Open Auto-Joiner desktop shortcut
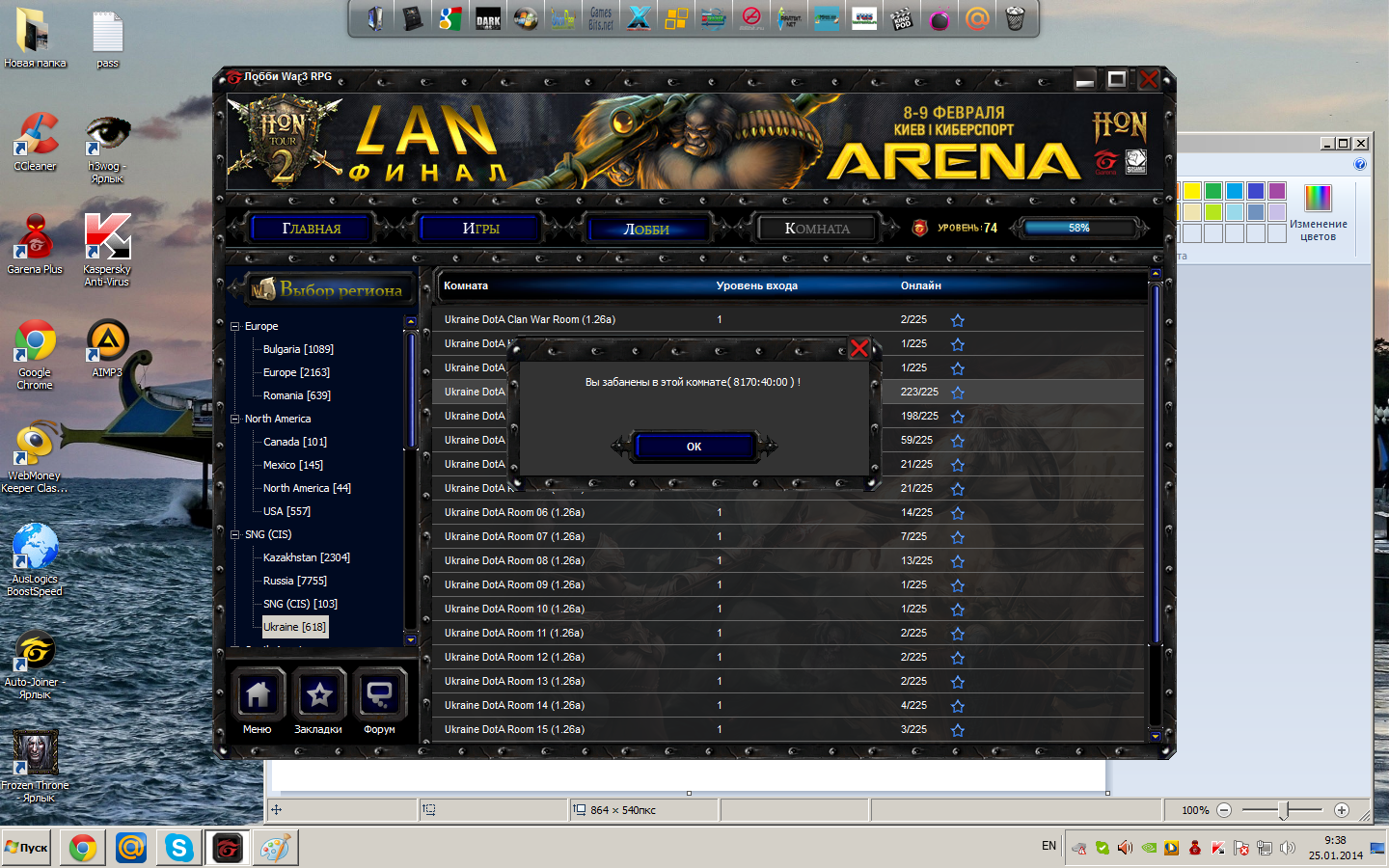This screenshot has width=1389, height=868. (35, 665)
